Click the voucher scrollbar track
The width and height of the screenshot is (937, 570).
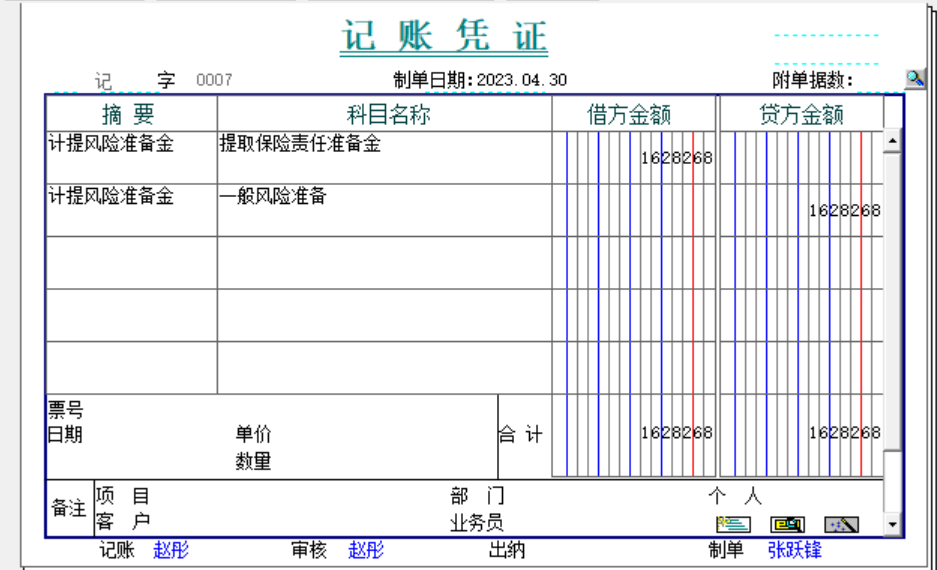[892, 330]
